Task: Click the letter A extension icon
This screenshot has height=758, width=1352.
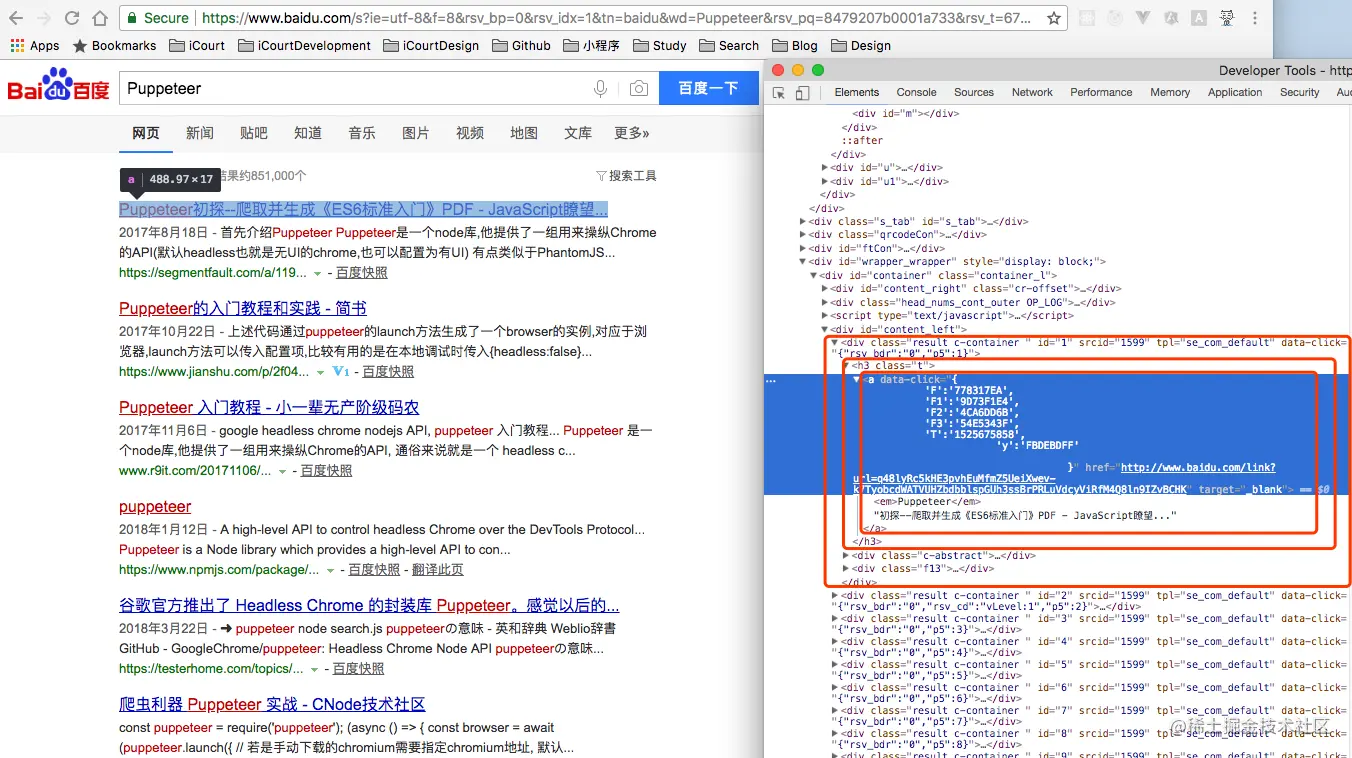Action: tap(1197, 18)
